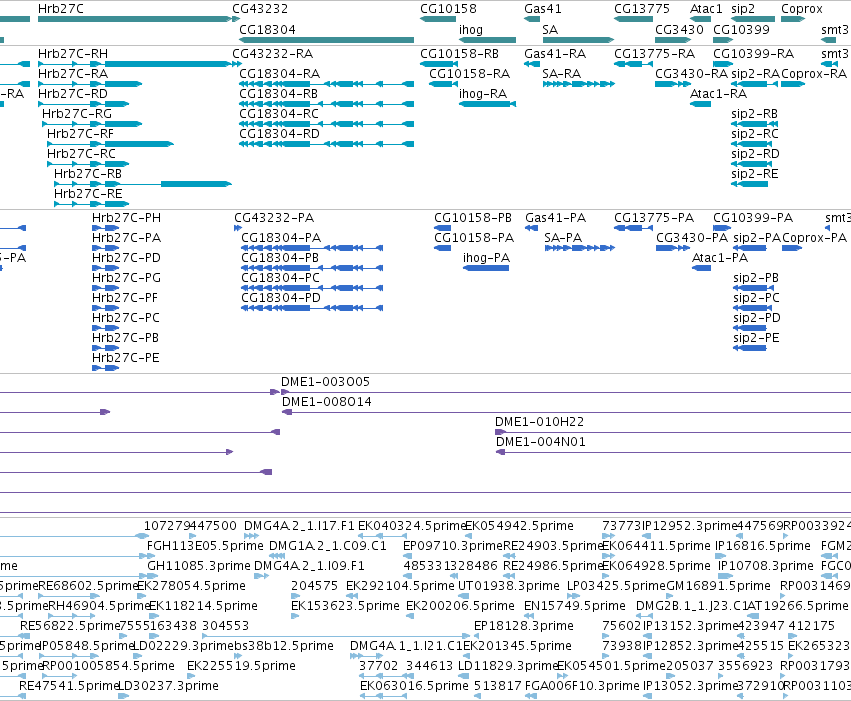Select transcript Hrb27C-RA
Viewport: 851px width, 701px height.
click(90, 84)
